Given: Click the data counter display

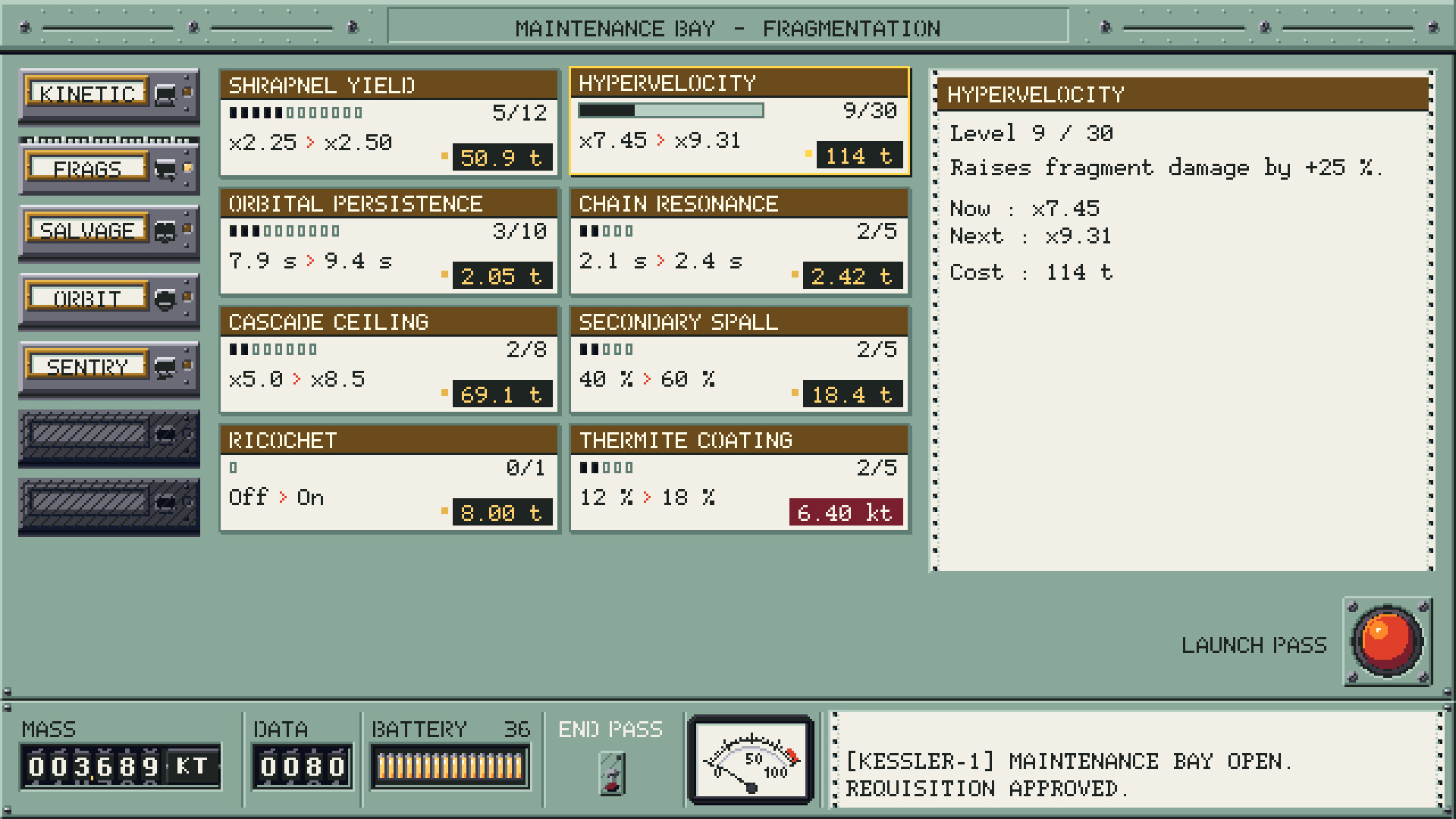Looking at the screenshot, I should [303, 767].
